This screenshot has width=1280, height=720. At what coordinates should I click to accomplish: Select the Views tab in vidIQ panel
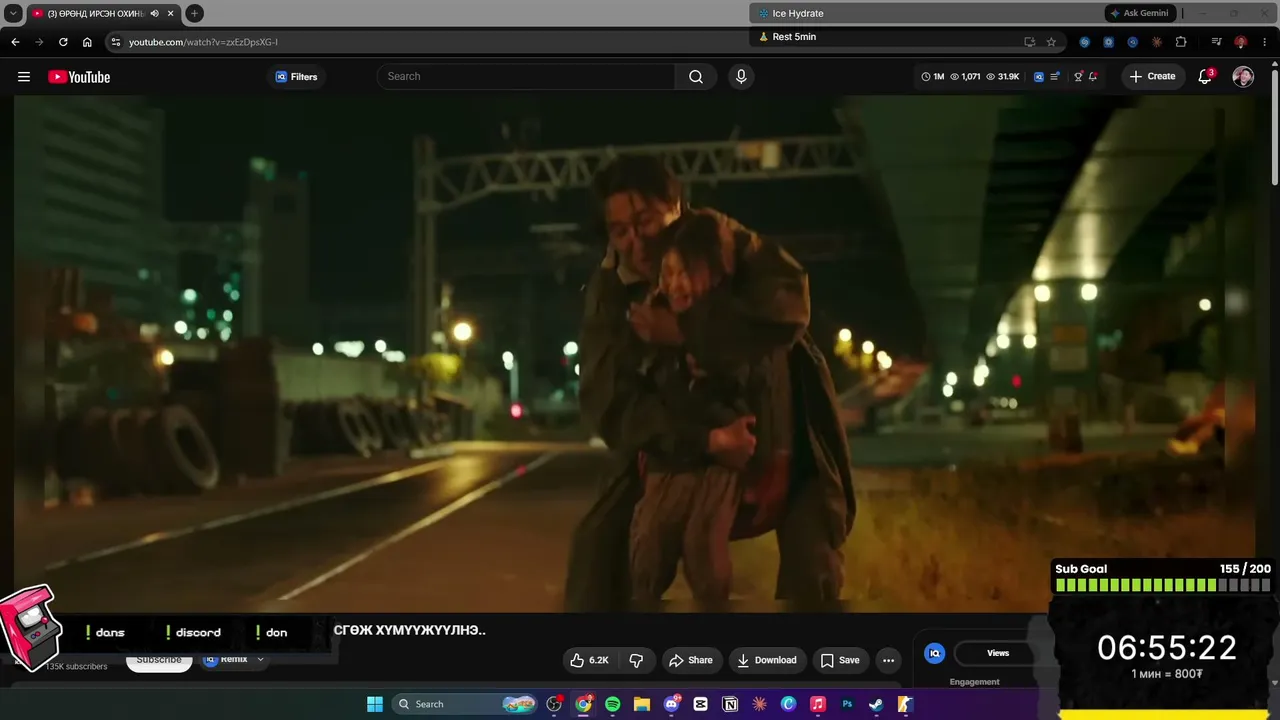[998, 653]
